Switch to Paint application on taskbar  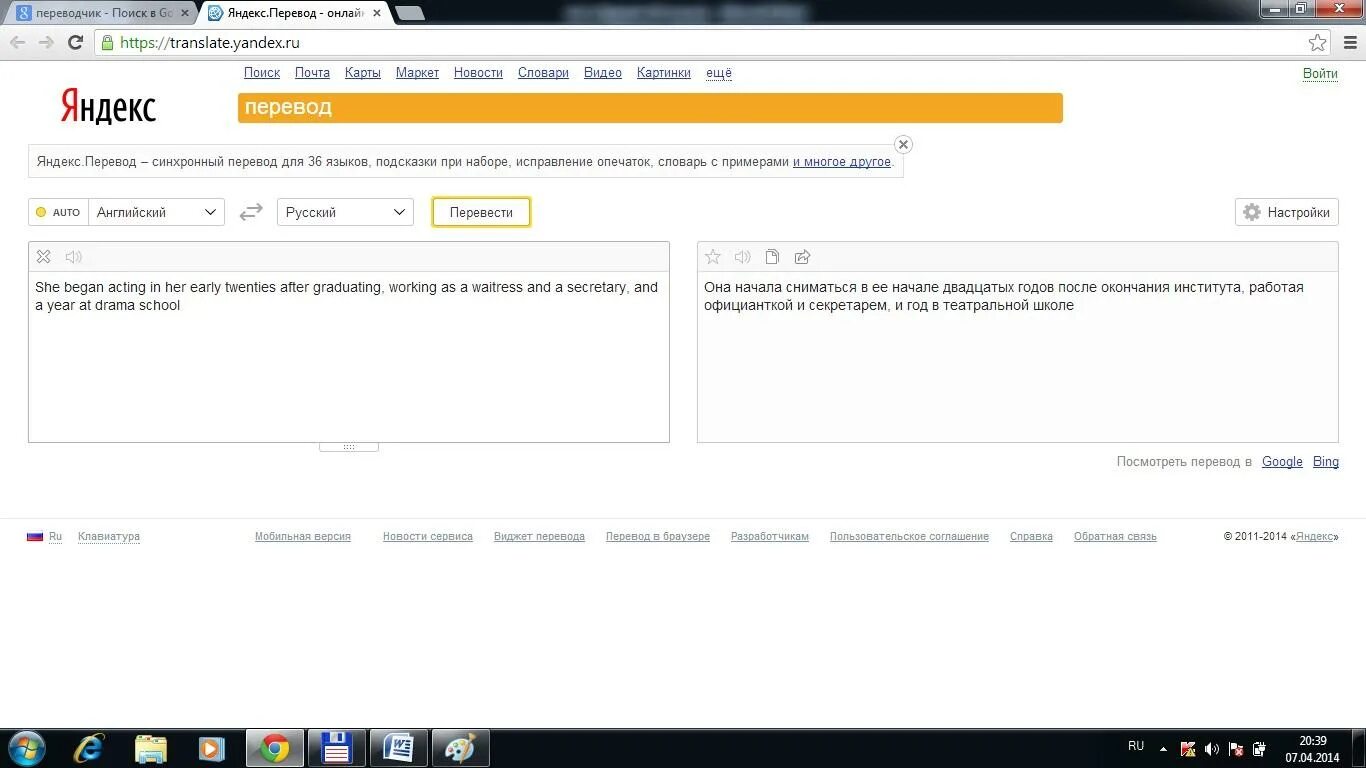[x=460, y=748]
